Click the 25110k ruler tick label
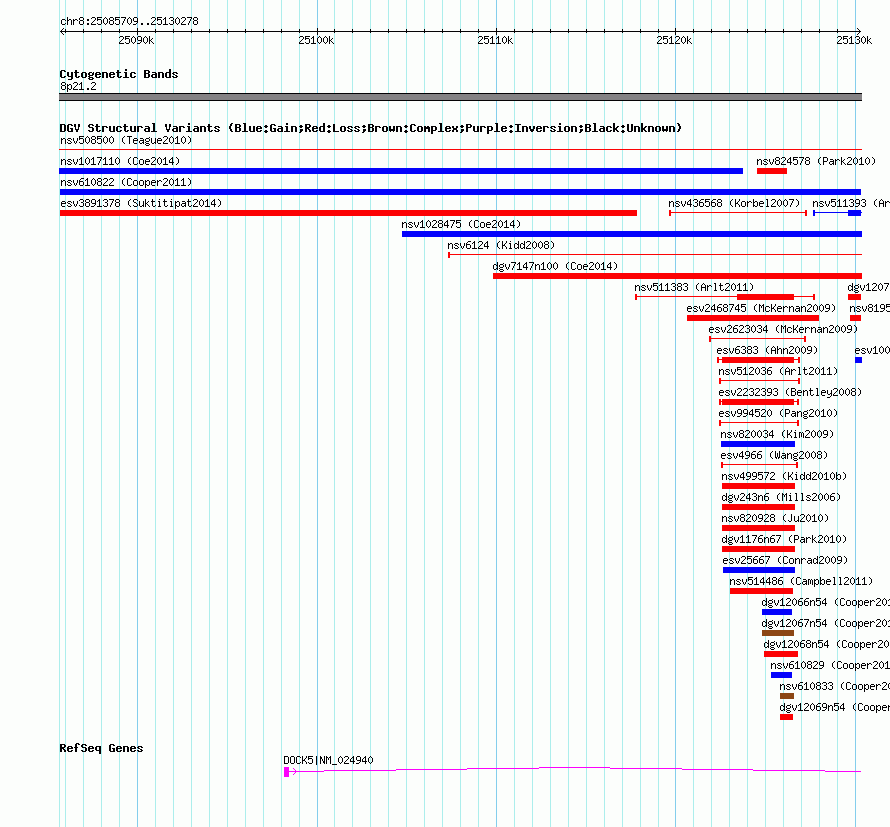The image size is (890, 827). pyautogui.click(x=495, y=40)
